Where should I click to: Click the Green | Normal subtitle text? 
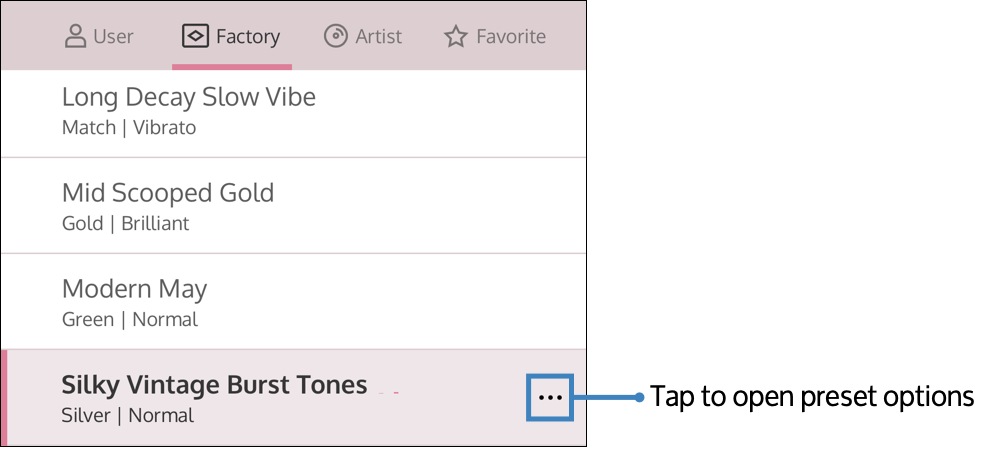[130, 320]
